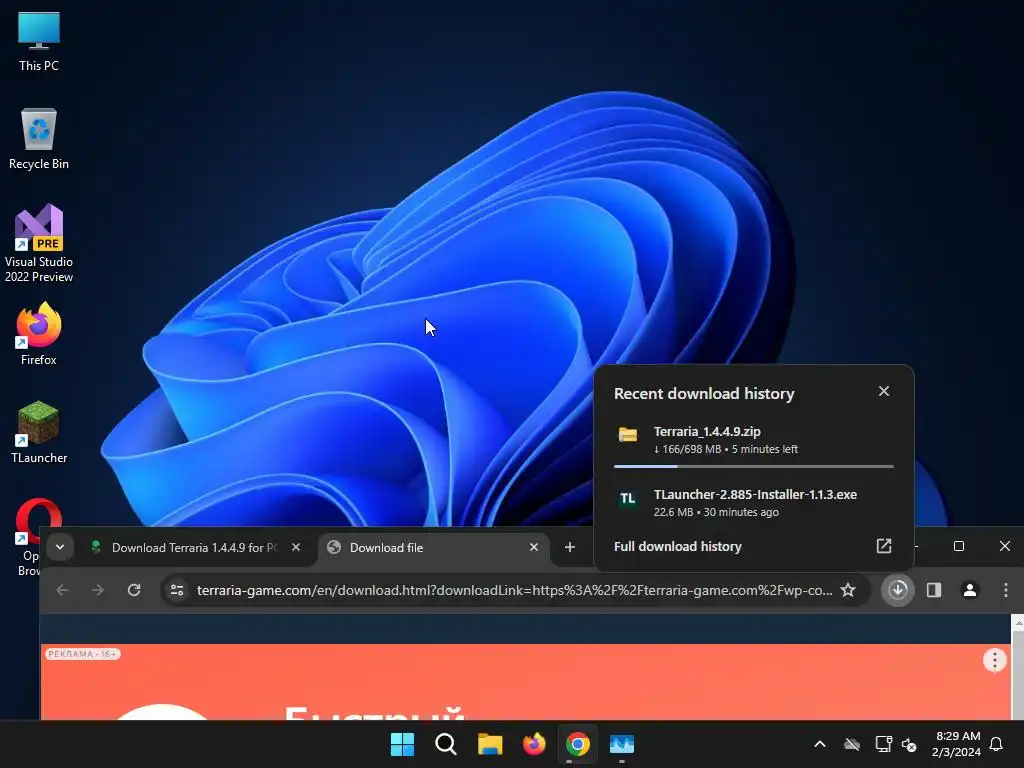The image size is (1024, 768).
Task: Click the page scrollbar up arrow
Action: 1017,622
